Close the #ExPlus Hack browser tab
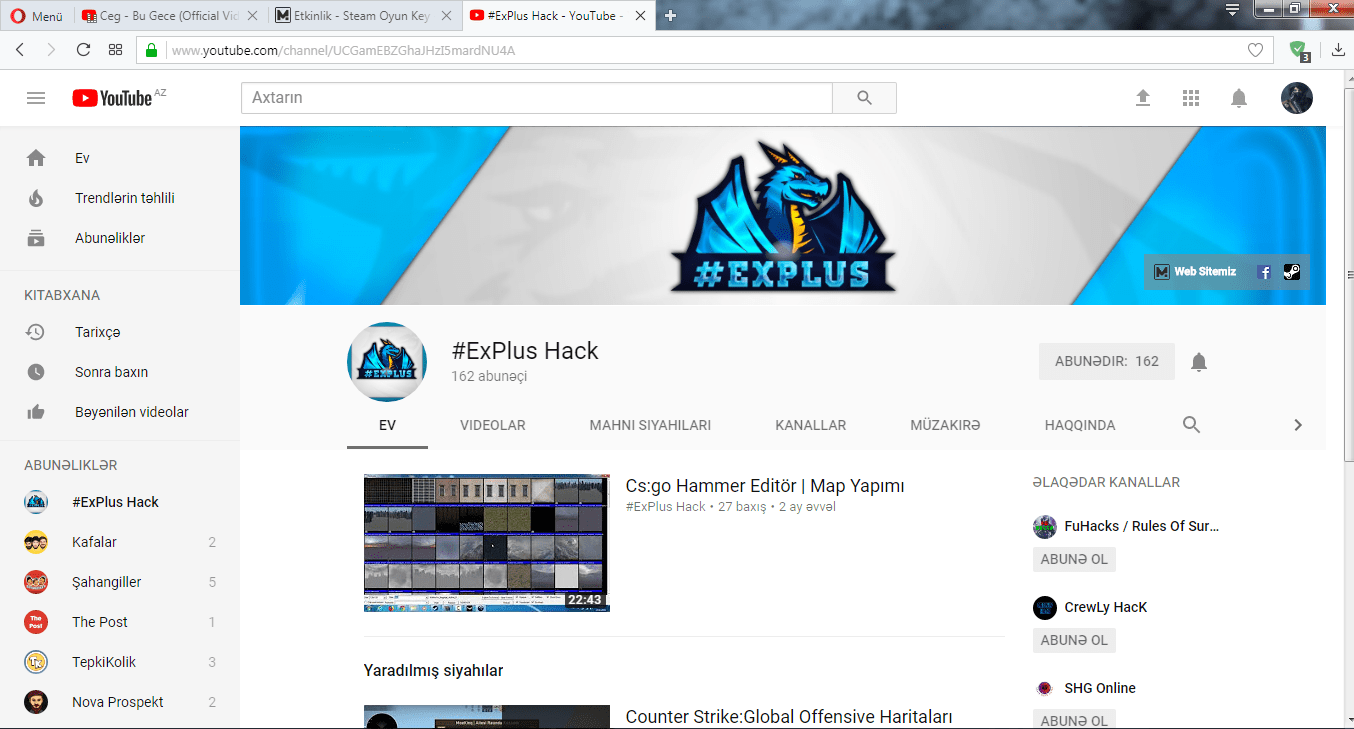This screenshot has height=729, width=1354. (641, 16)
